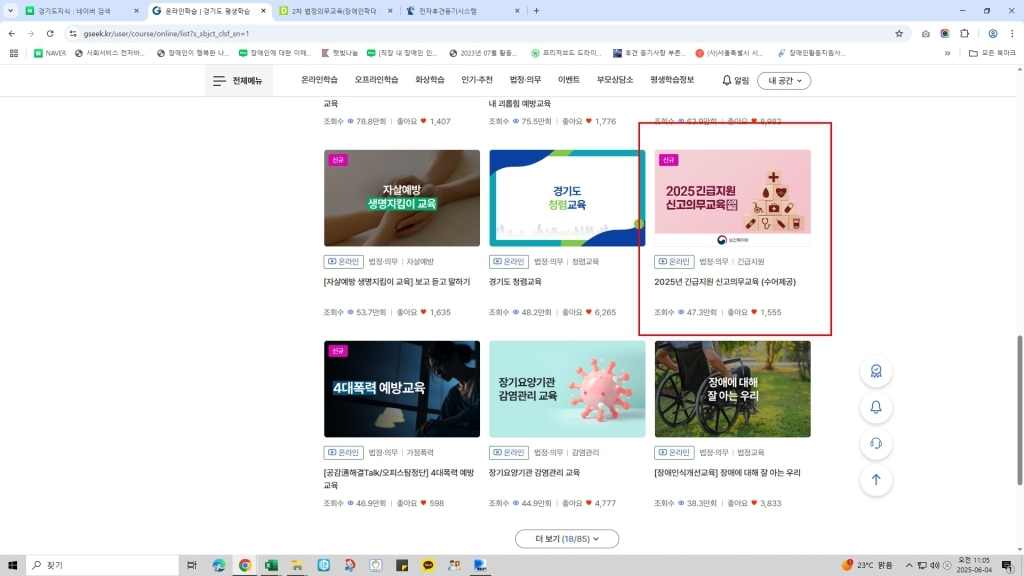Open File Explorer from the taskbar

(297, 565)
